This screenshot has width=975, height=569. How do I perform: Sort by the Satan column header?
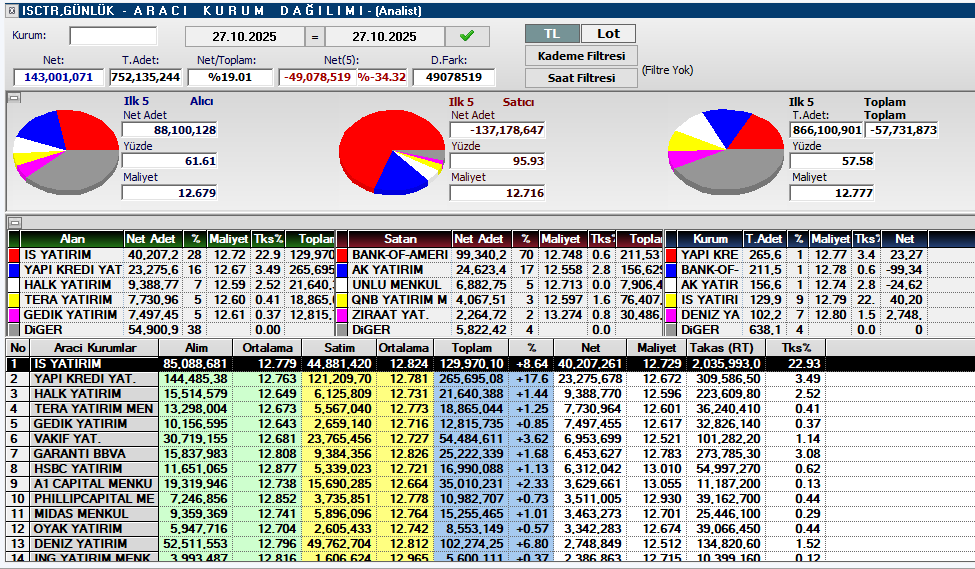pos(400,239)
